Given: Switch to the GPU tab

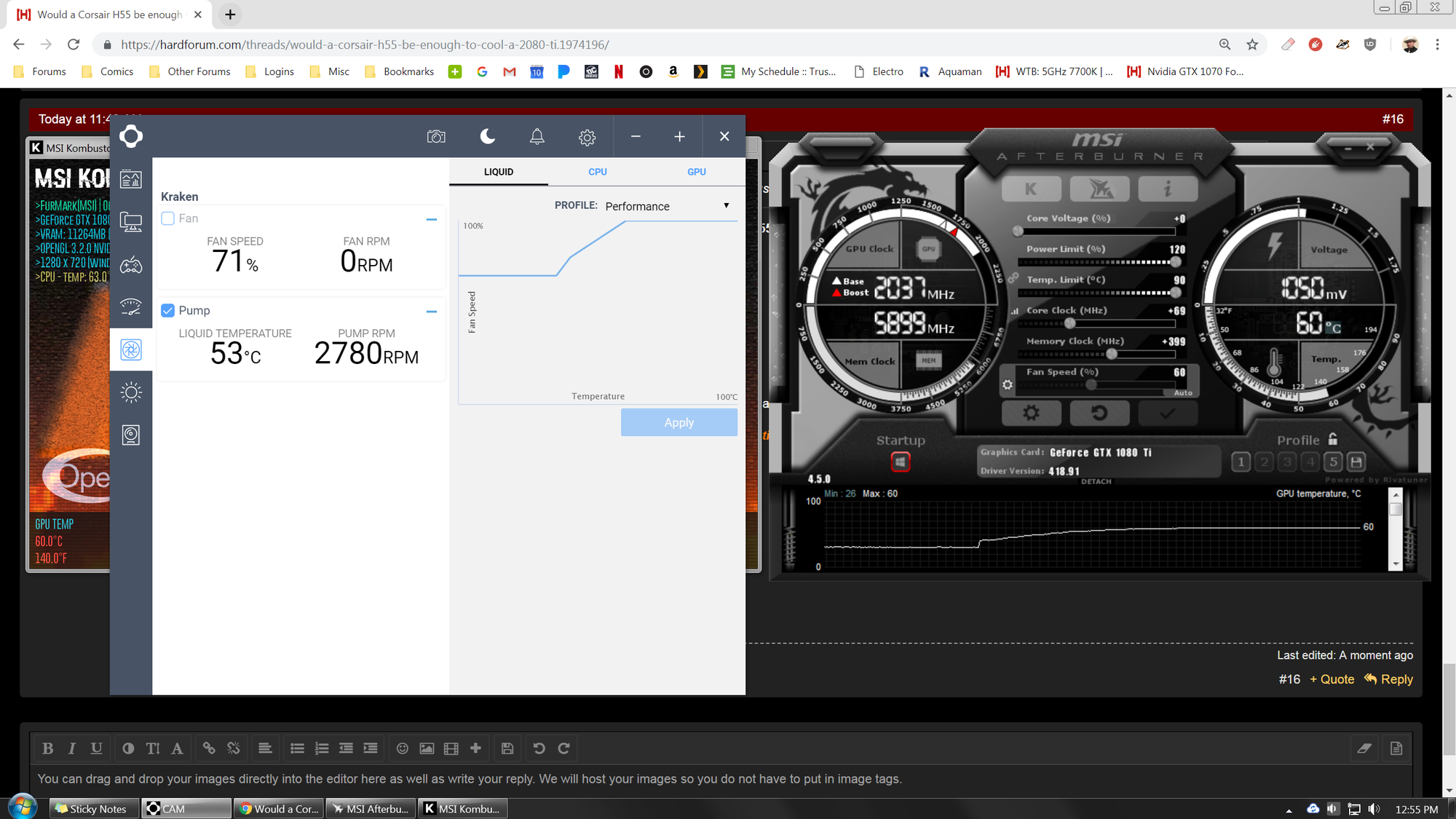Looking at the screenshot, I should [696, 172].
